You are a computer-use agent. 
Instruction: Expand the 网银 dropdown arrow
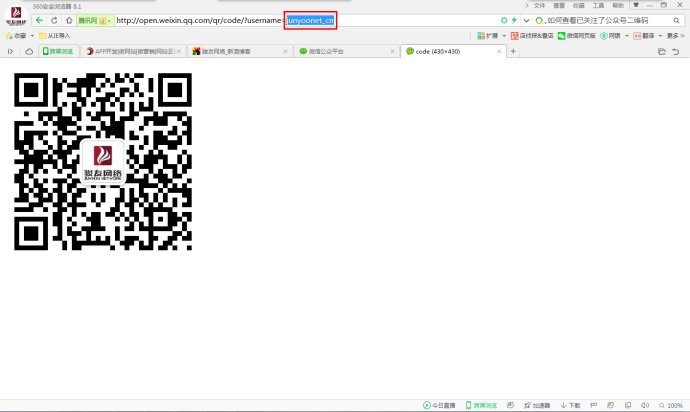point(627,36)
